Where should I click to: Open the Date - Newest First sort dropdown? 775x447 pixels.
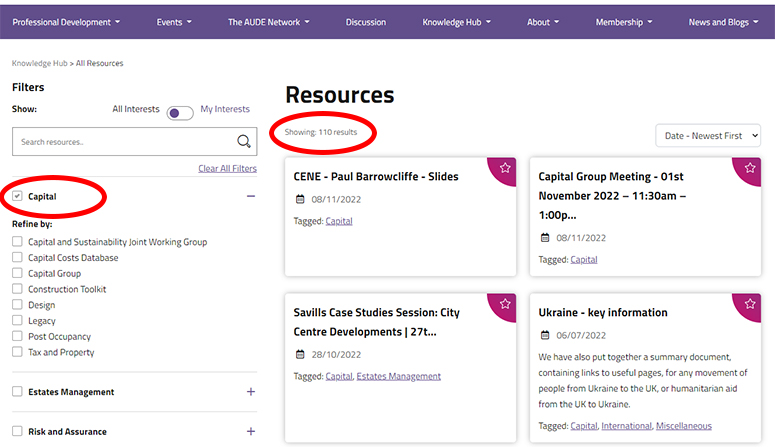coord(708,136)
